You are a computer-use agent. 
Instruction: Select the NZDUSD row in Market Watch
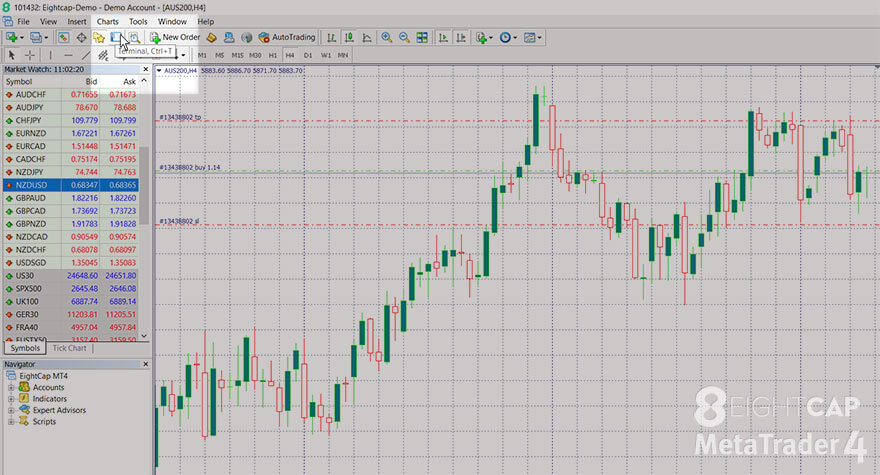(71, 185)
